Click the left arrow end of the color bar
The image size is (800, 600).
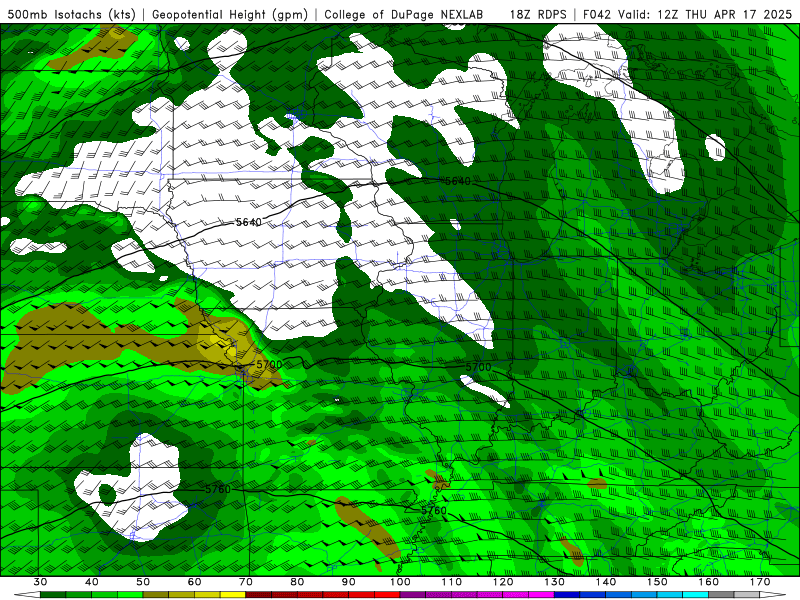(28, 594)
